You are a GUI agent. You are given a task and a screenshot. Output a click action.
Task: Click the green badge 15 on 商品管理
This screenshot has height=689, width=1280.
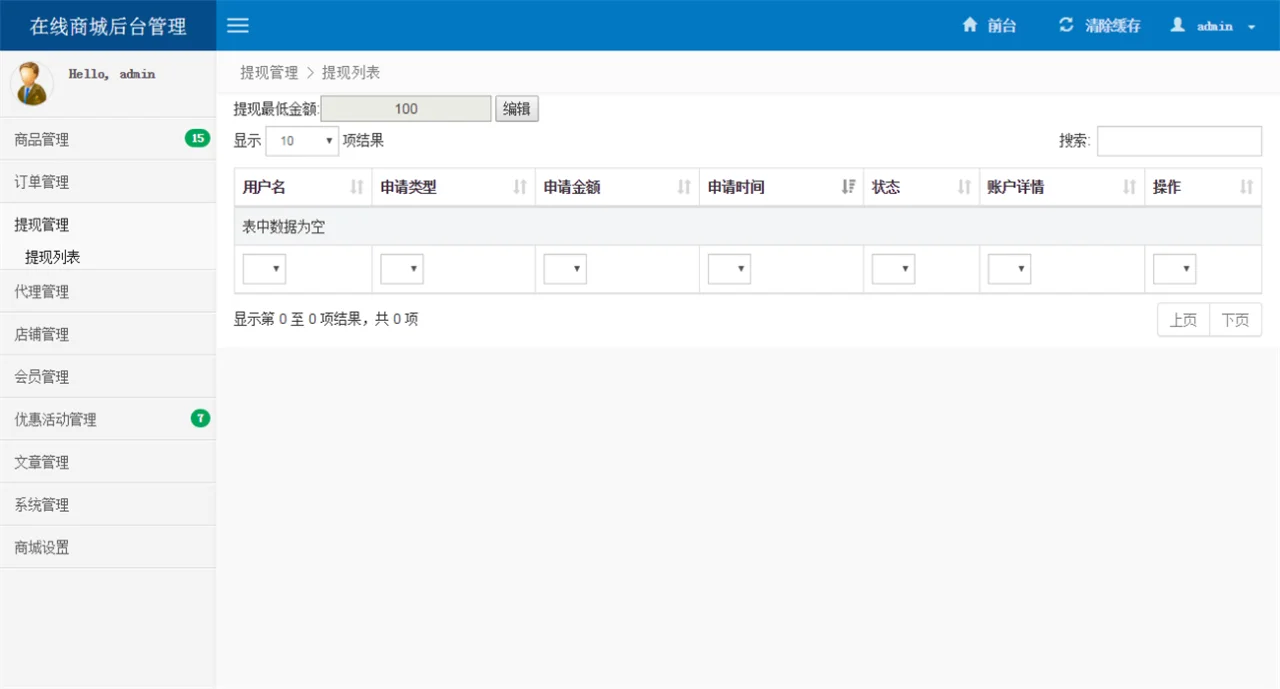(x=197, y=138)
